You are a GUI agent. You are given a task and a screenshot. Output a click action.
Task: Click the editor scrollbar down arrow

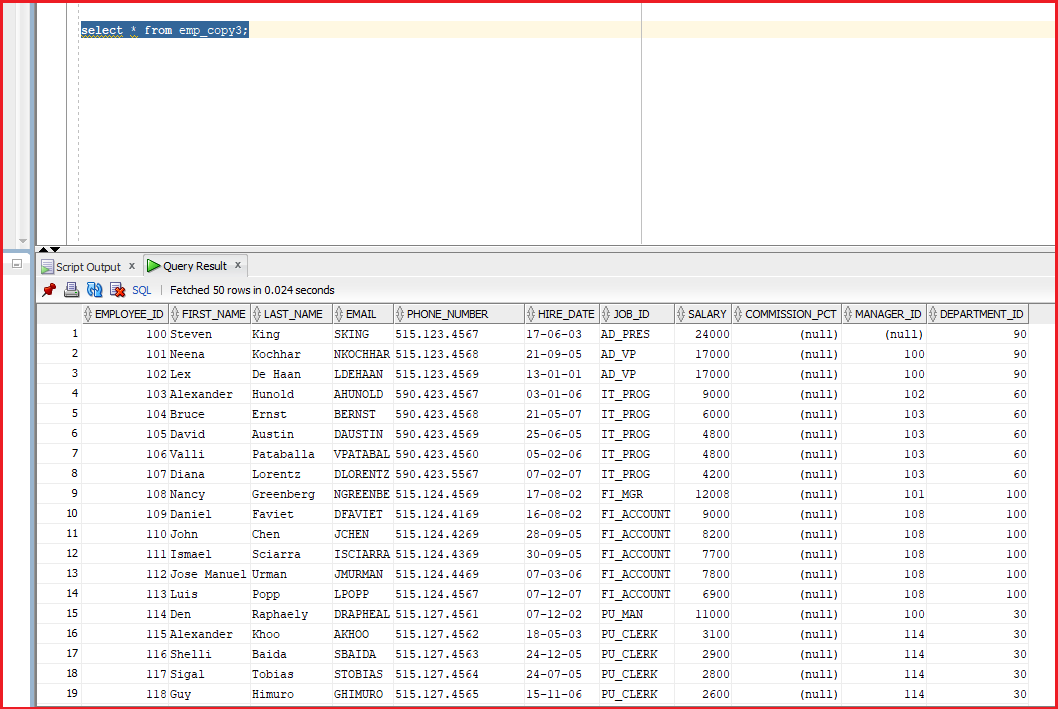pos(23,241)
